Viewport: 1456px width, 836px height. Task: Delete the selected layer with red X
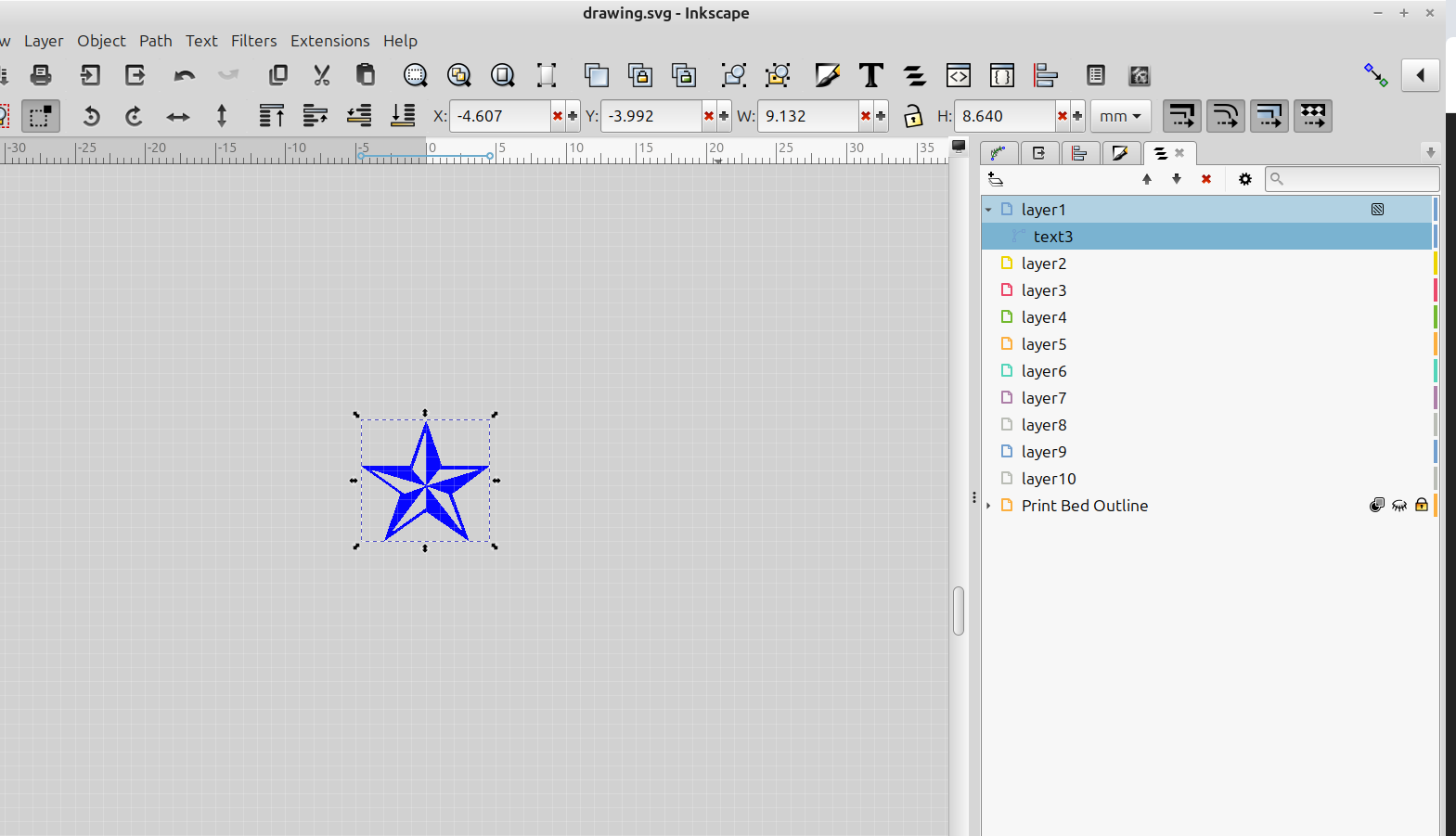point(1205,179)
